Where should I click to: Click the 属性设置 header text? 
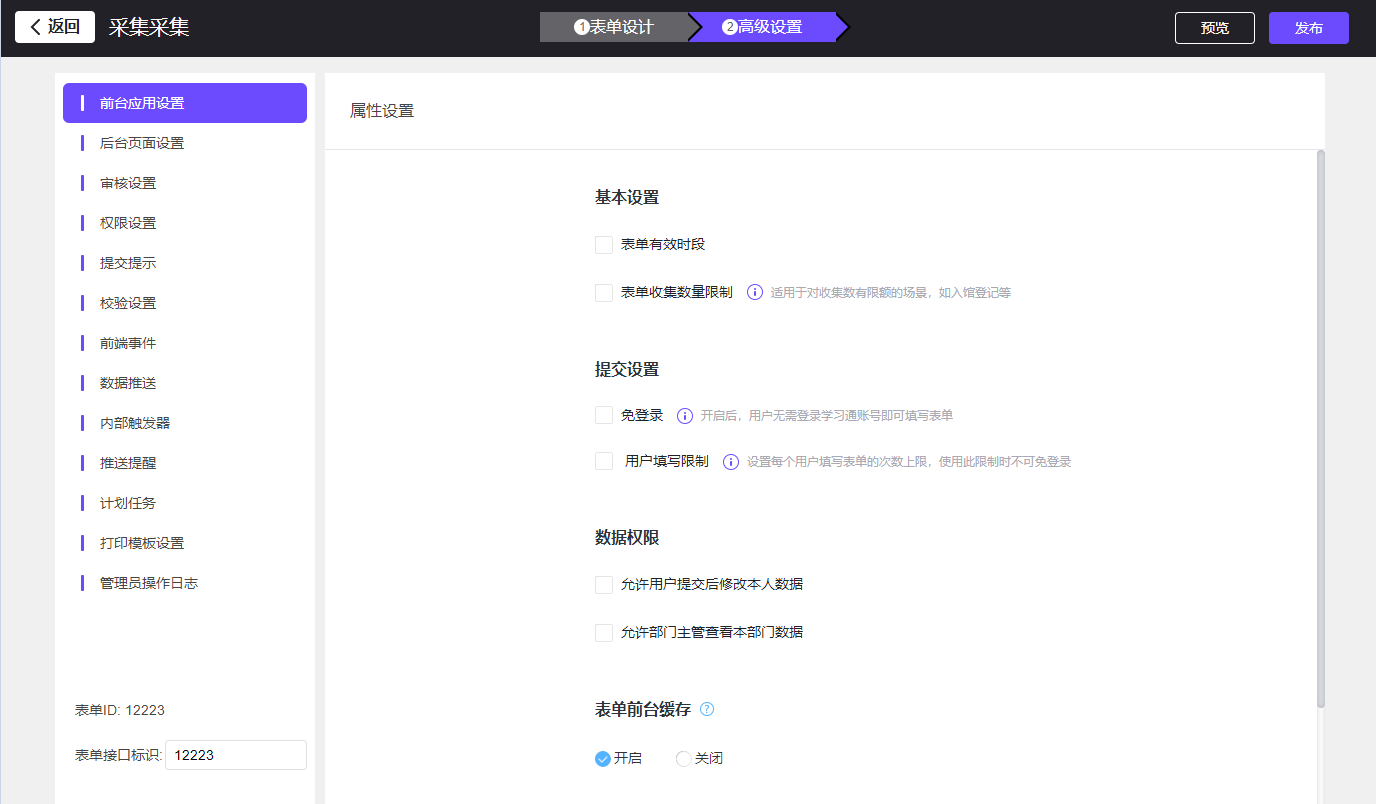point(382,111)
